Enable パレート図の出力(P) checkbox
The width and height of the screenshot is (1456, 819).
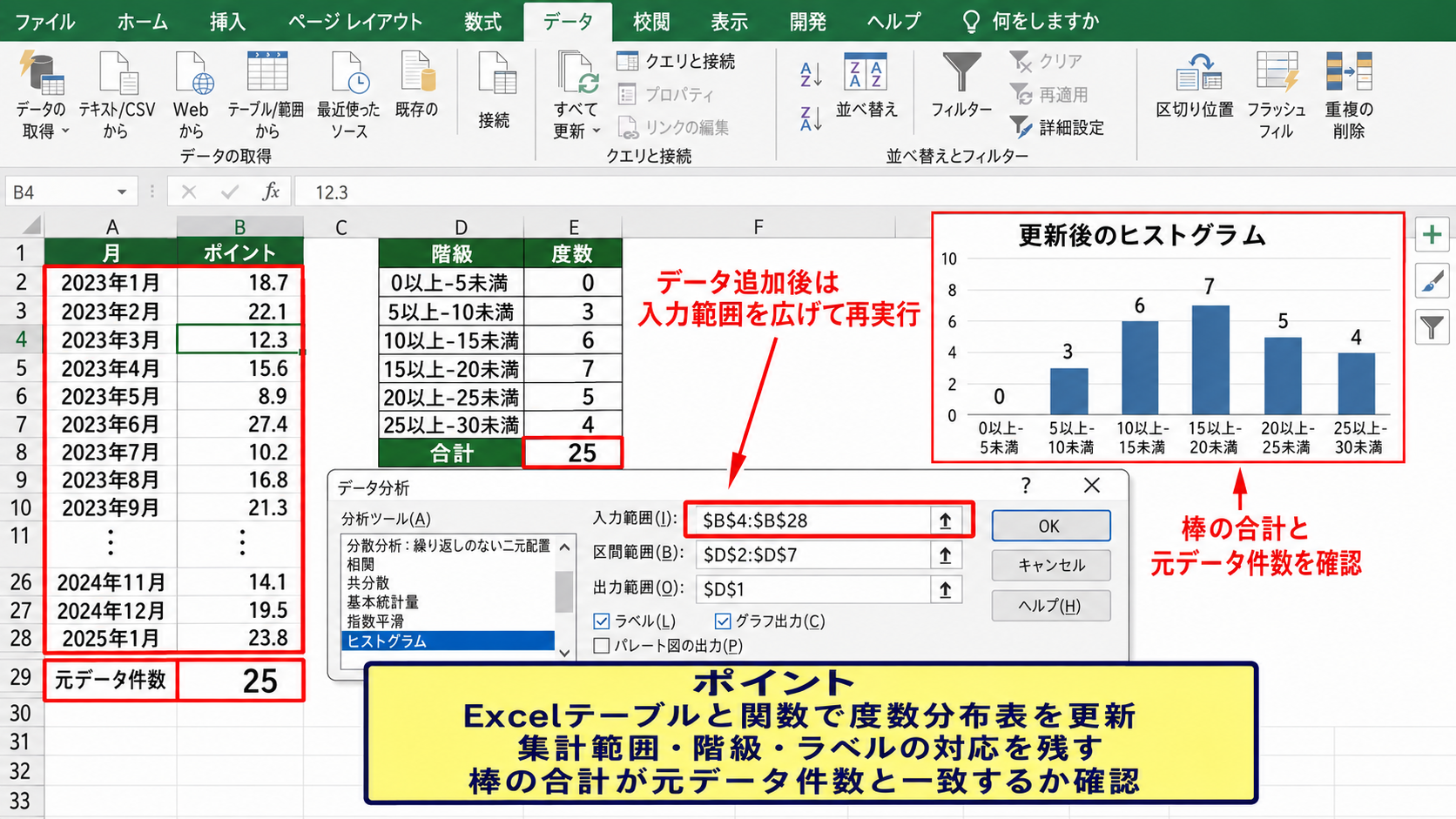(x=601, y=646)
